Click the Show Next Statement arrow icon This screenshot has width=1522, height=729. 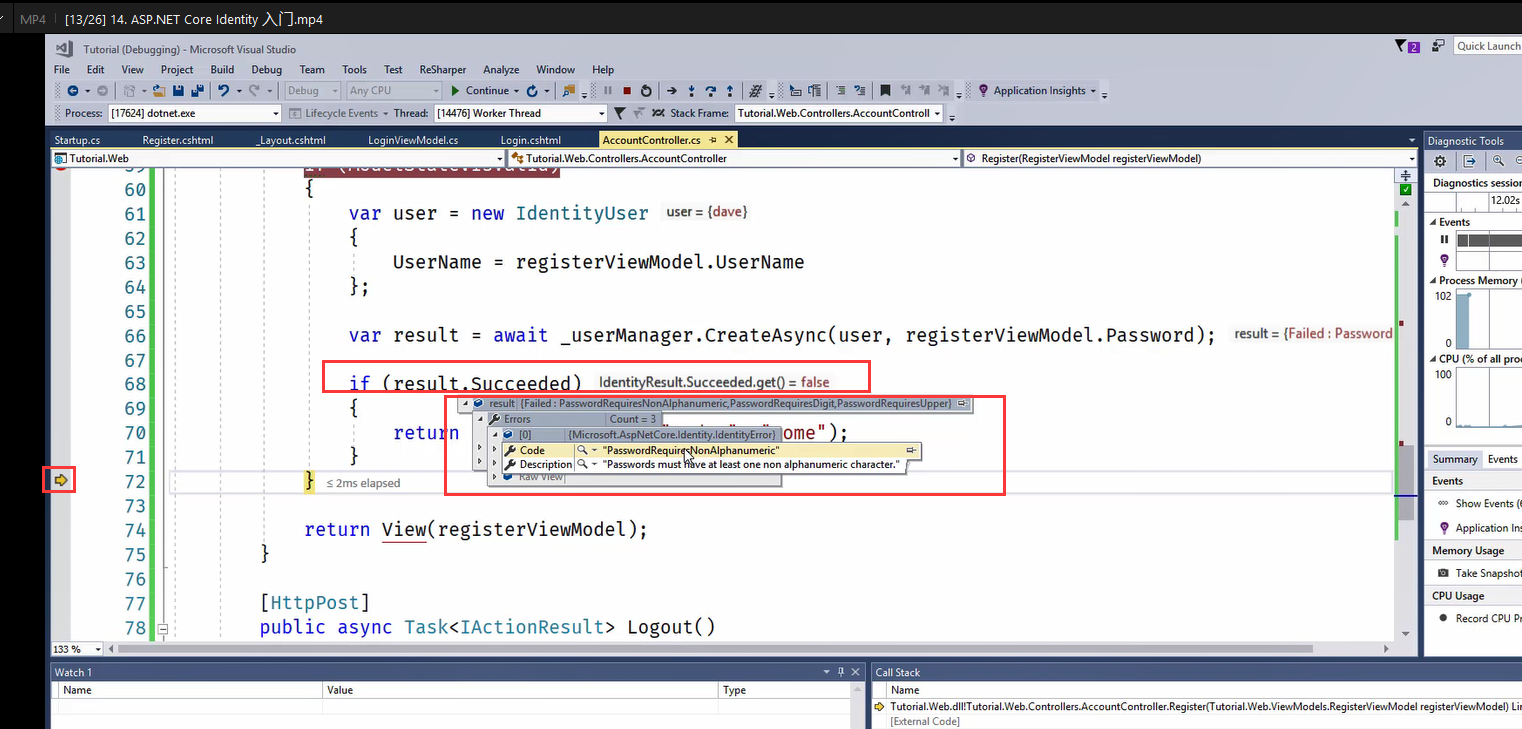tap(672, 90)
